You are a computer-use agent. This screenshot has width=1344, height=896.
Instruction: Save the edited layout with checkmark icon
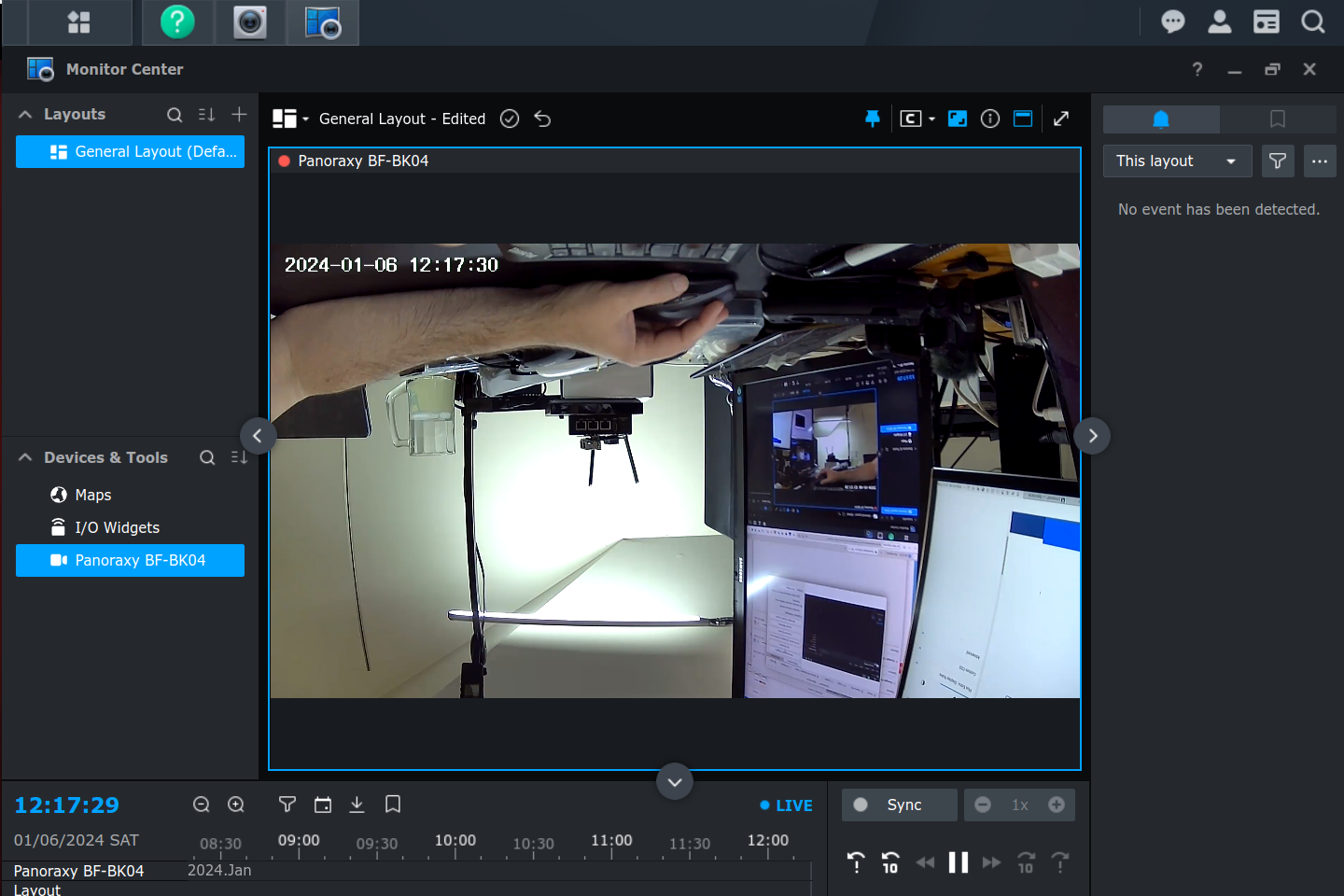(x=510, y=119)
